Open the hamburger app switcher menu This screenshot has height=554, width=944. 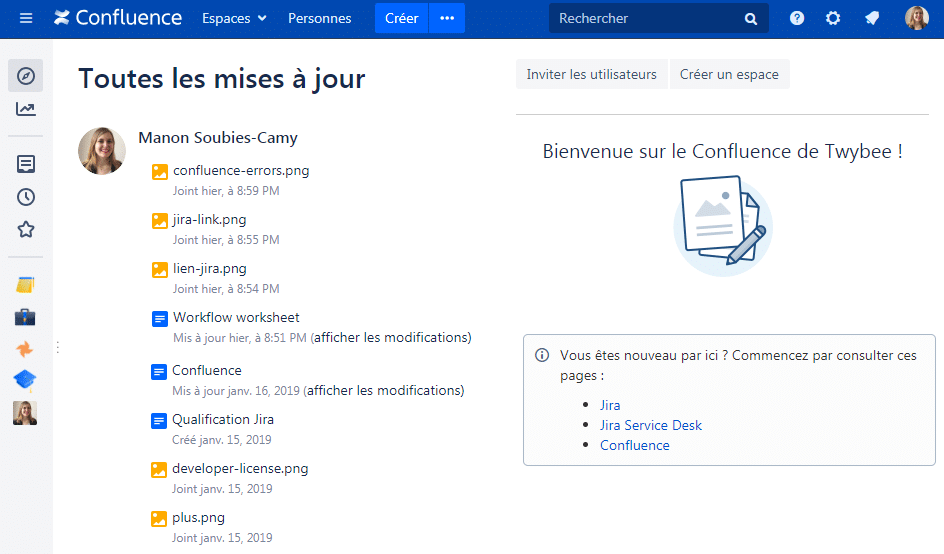tap(26, 18)
